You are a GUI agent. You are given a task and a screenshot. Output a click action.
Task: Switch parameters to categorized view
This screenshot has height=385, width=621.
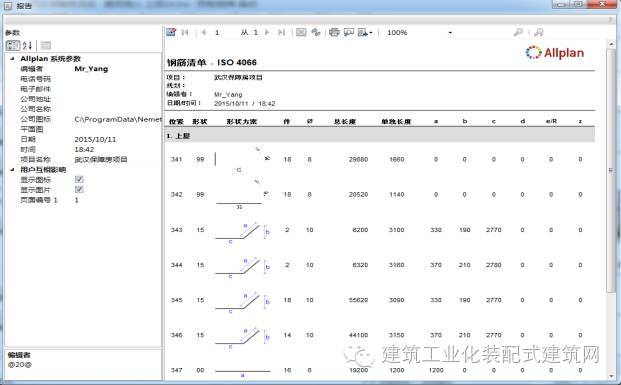pos(13,46)
